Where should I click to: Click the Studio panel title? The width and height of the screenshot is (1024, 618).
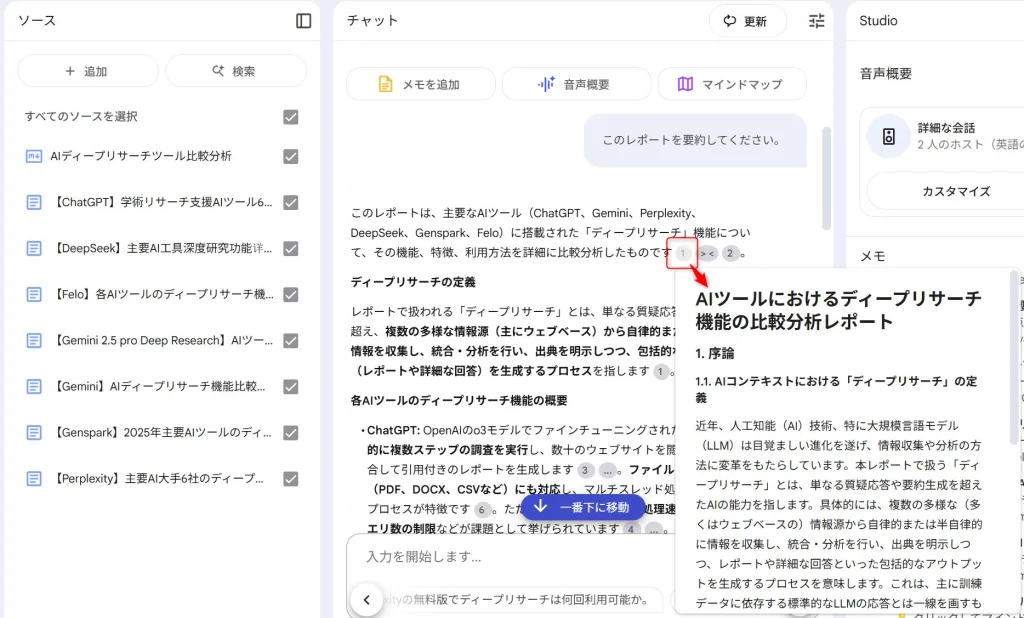(x=878, y=21)
